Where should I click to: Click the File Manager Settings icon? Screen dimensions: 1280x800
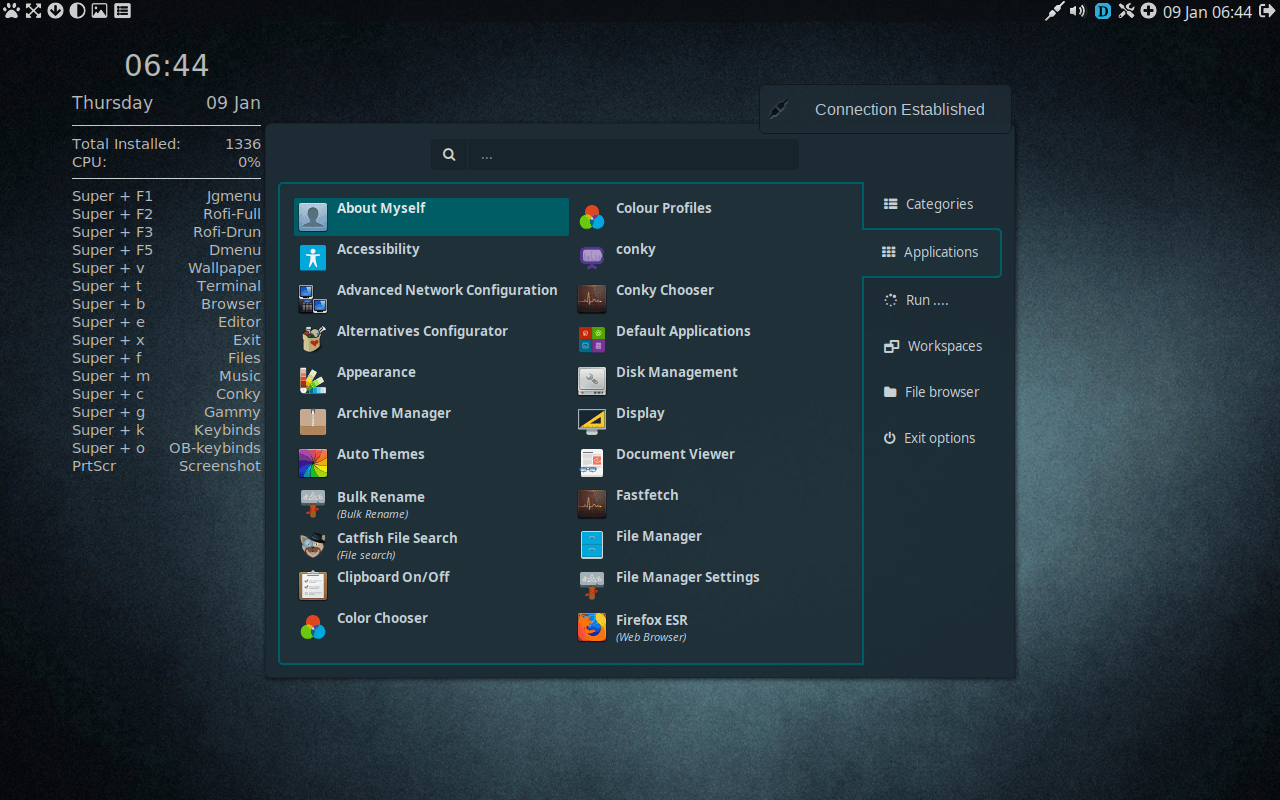pyautogui.click(x=592, y=585)
